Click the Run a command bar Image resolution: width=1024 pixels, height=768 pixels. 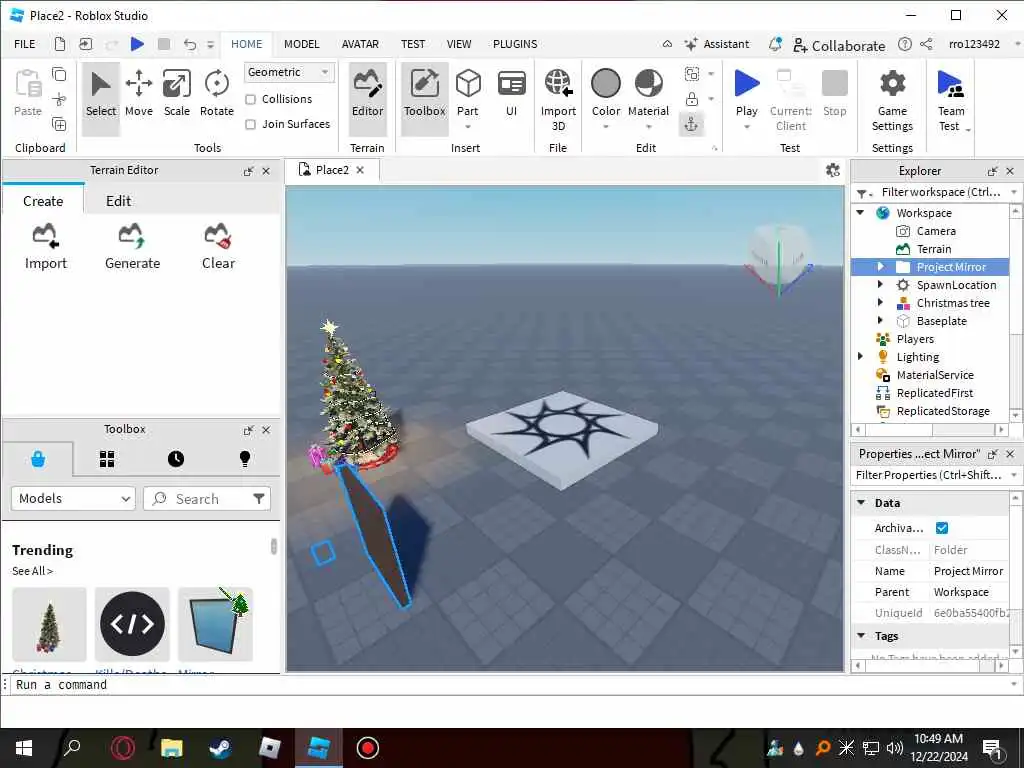pyautogui.click(x=509, y=684)
